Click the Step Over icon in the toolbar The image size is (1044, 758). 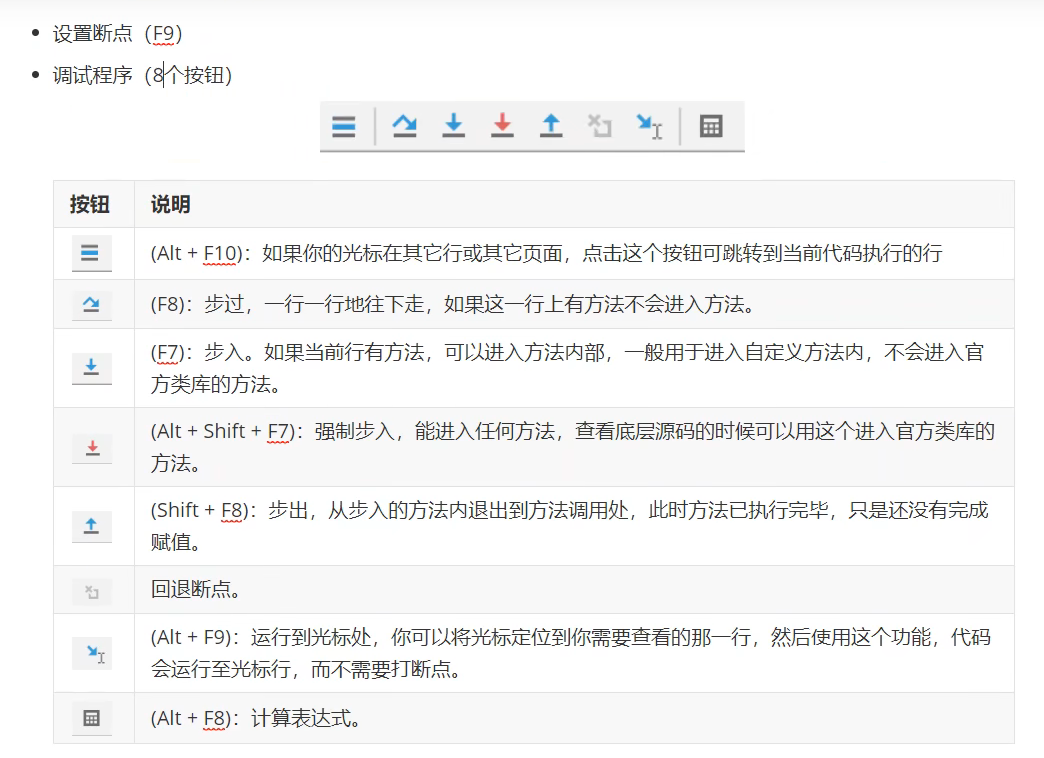click(404, 126)
